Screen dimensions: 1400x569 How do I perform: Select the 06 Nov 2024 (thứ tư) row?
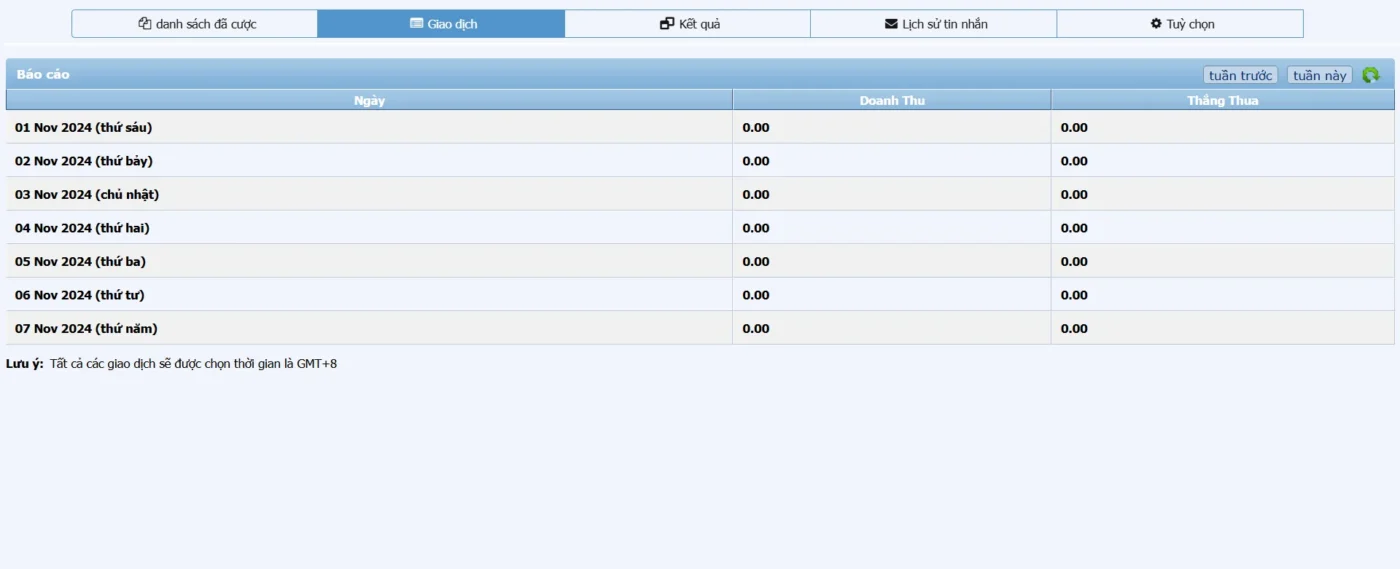point(80,295)
